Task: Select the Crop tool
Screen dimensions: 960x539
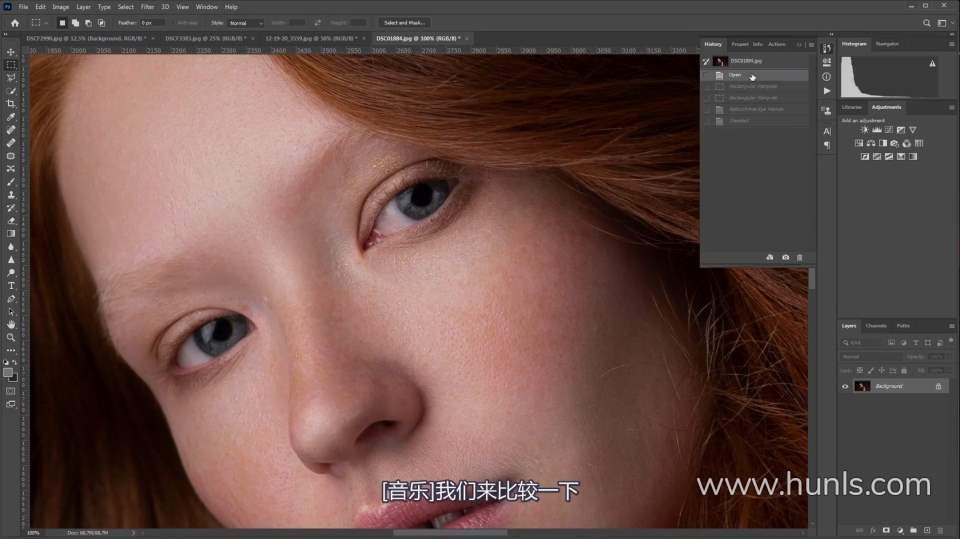Action: click(11, 104)
